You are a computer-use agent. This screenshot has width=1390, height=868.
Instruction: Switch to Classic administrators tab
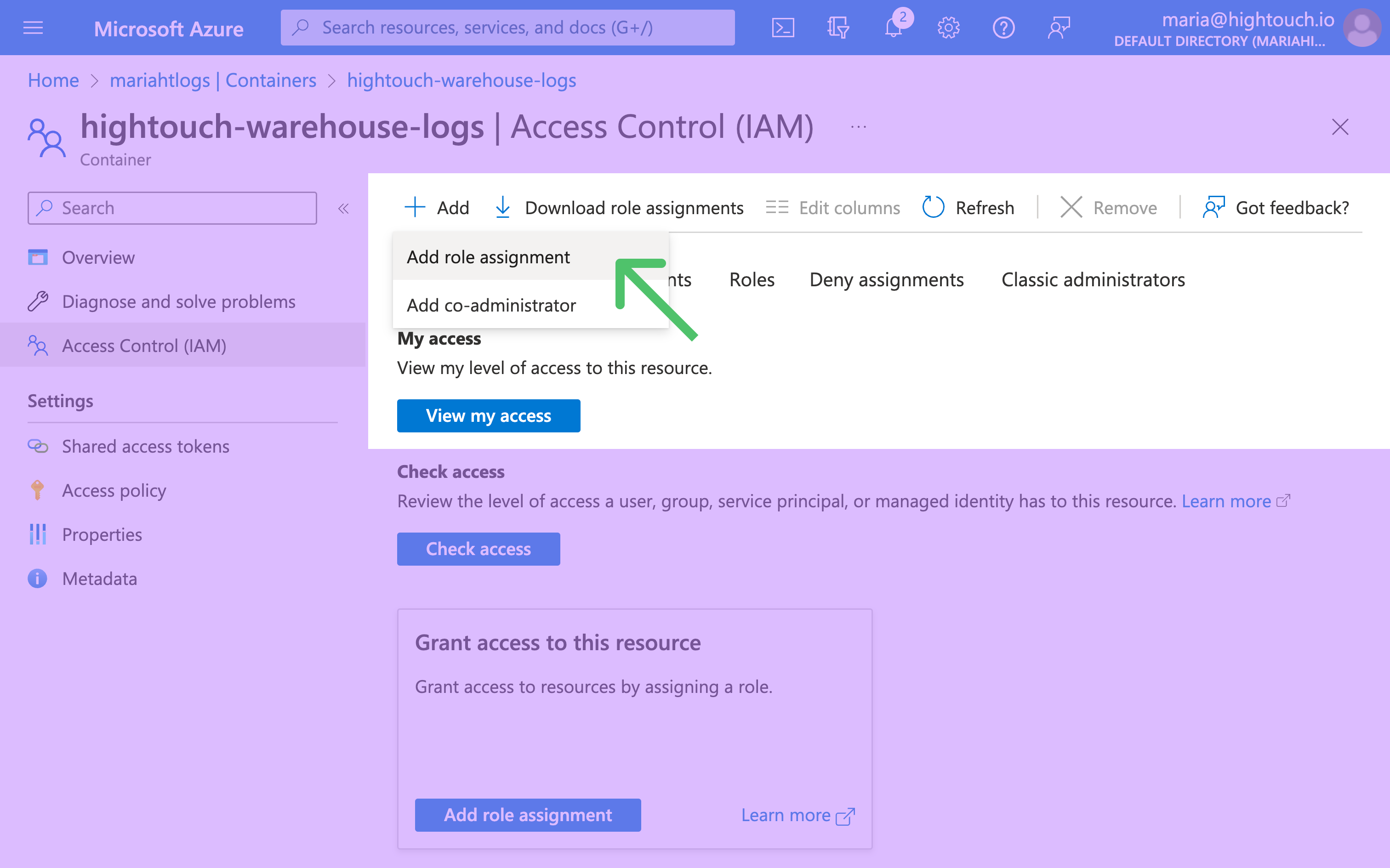[1093, 279]
